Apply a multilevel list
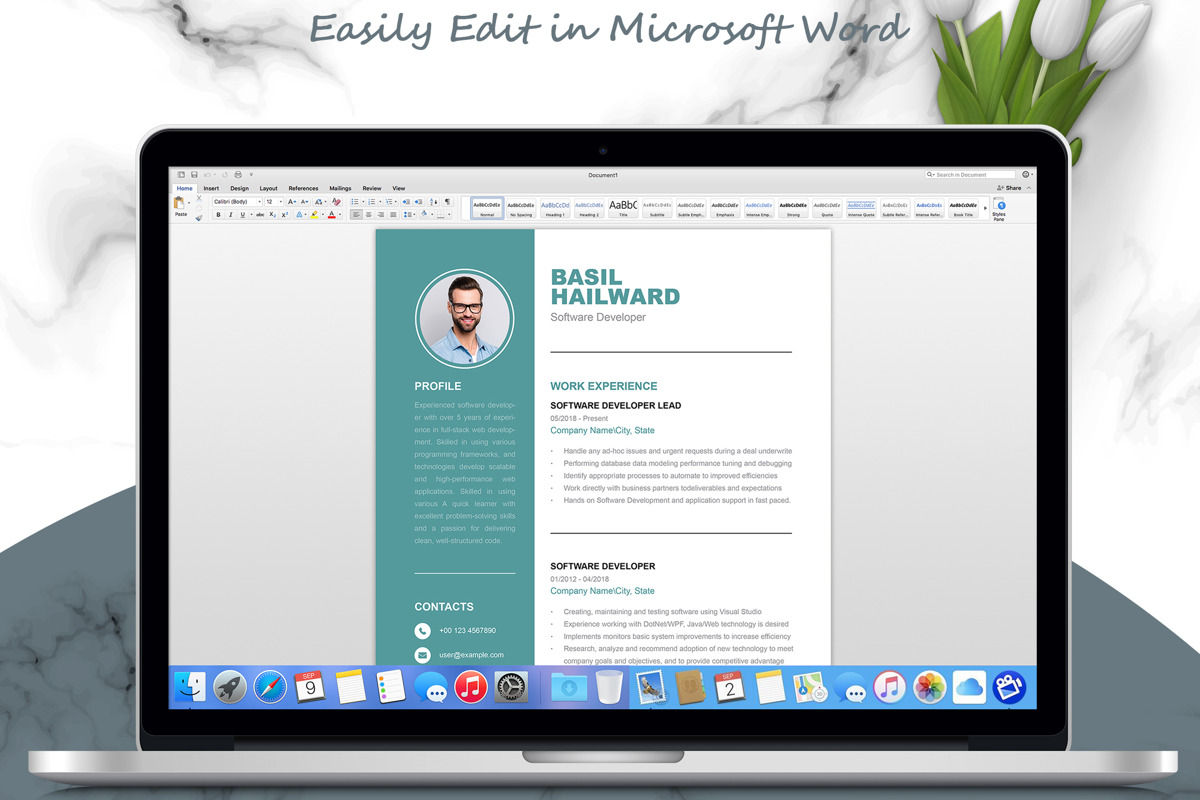The image size is (1200, 800). pyautogui.click(x=388, y=202)
